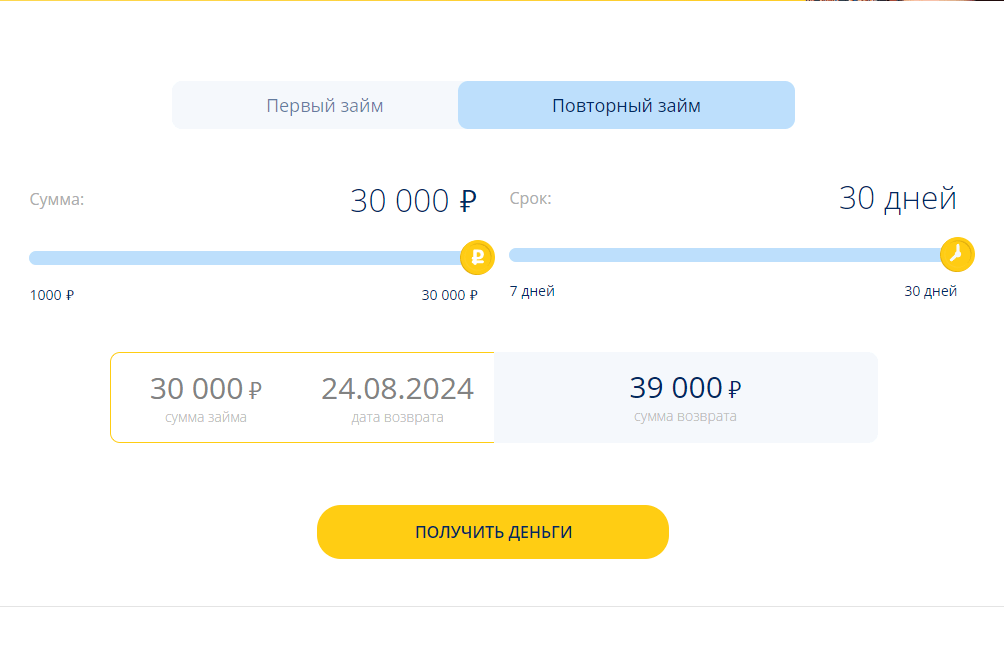This screenshot has width=1004, height=647.
Task: Click the 7 дней minimum term label
Action: tap(532, 291)
